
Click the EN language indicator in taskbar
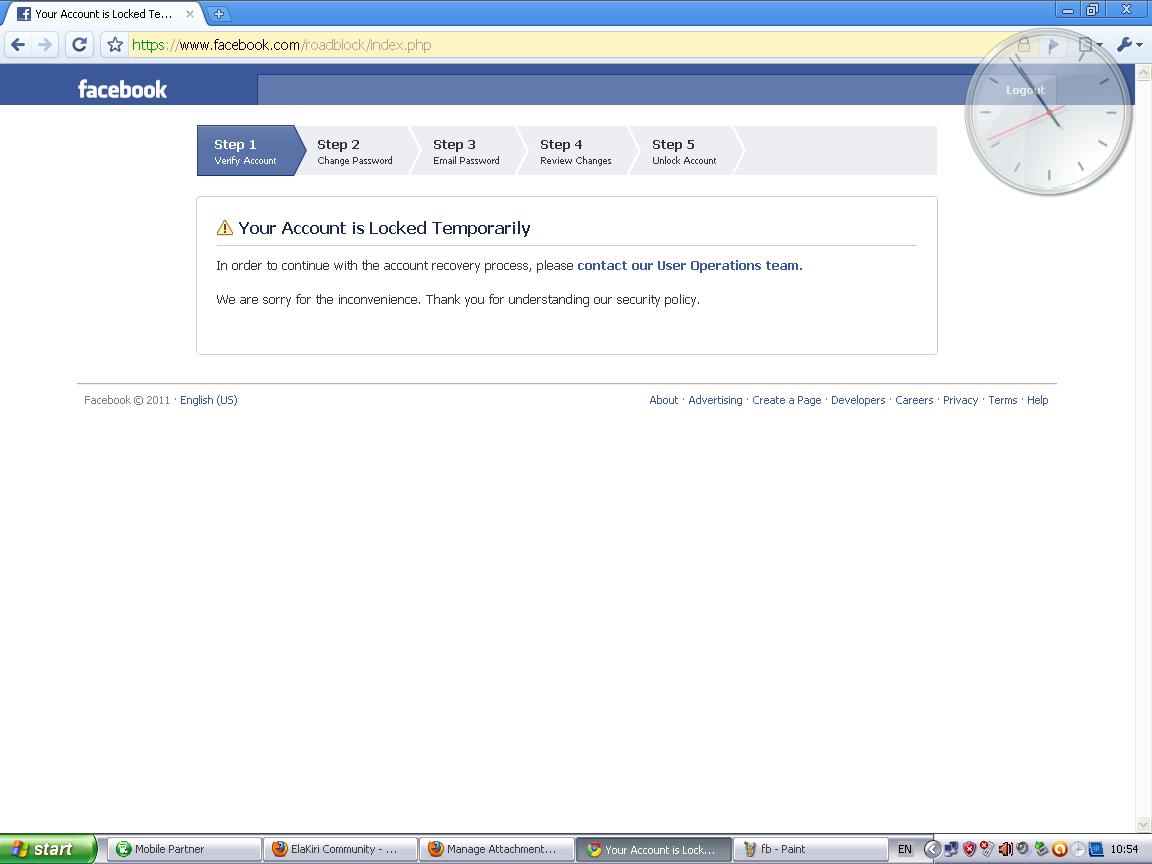[904, 849]
